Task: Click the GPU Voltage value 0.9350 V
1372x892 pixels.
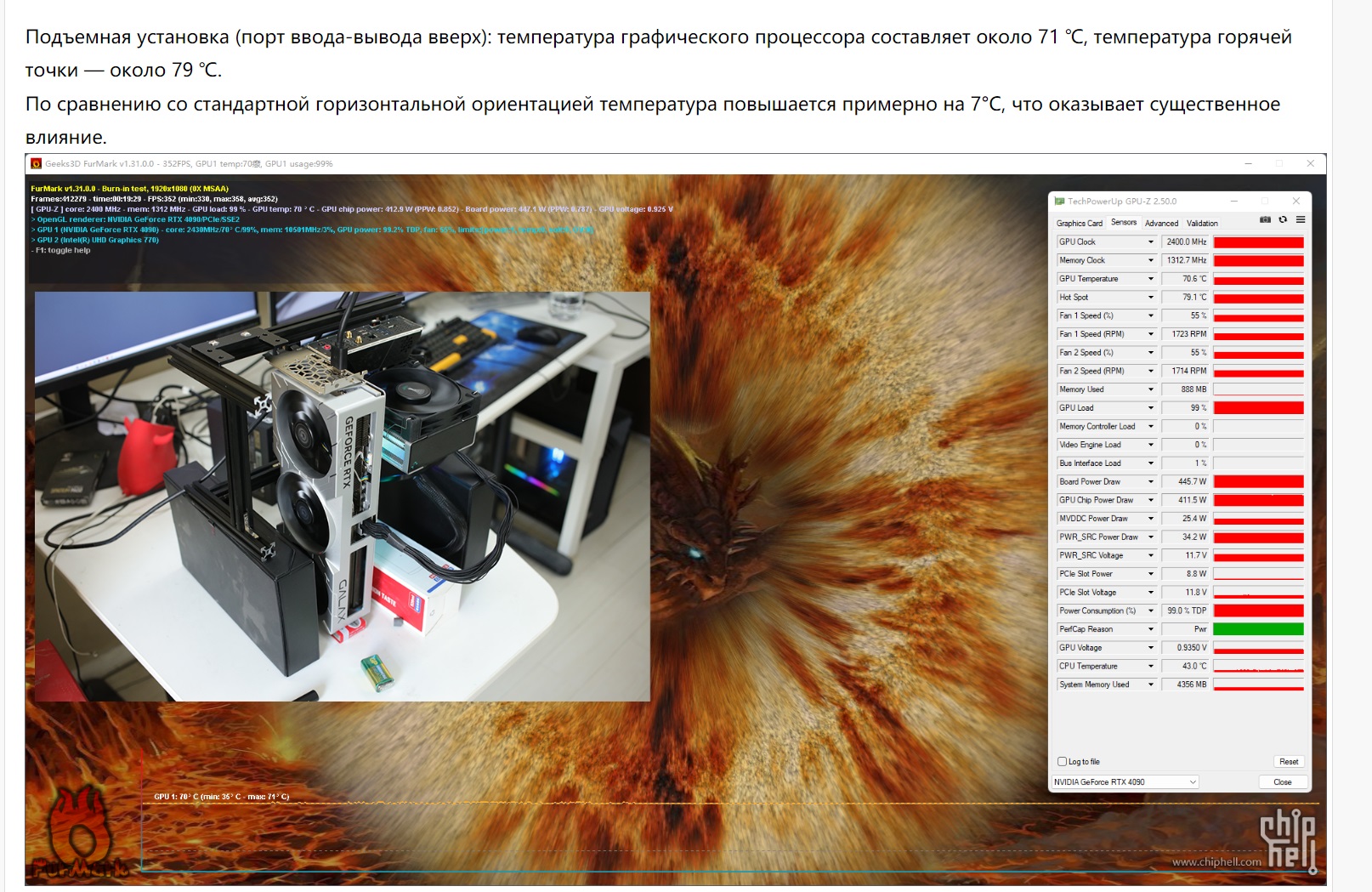Action: coord(1185,647)
